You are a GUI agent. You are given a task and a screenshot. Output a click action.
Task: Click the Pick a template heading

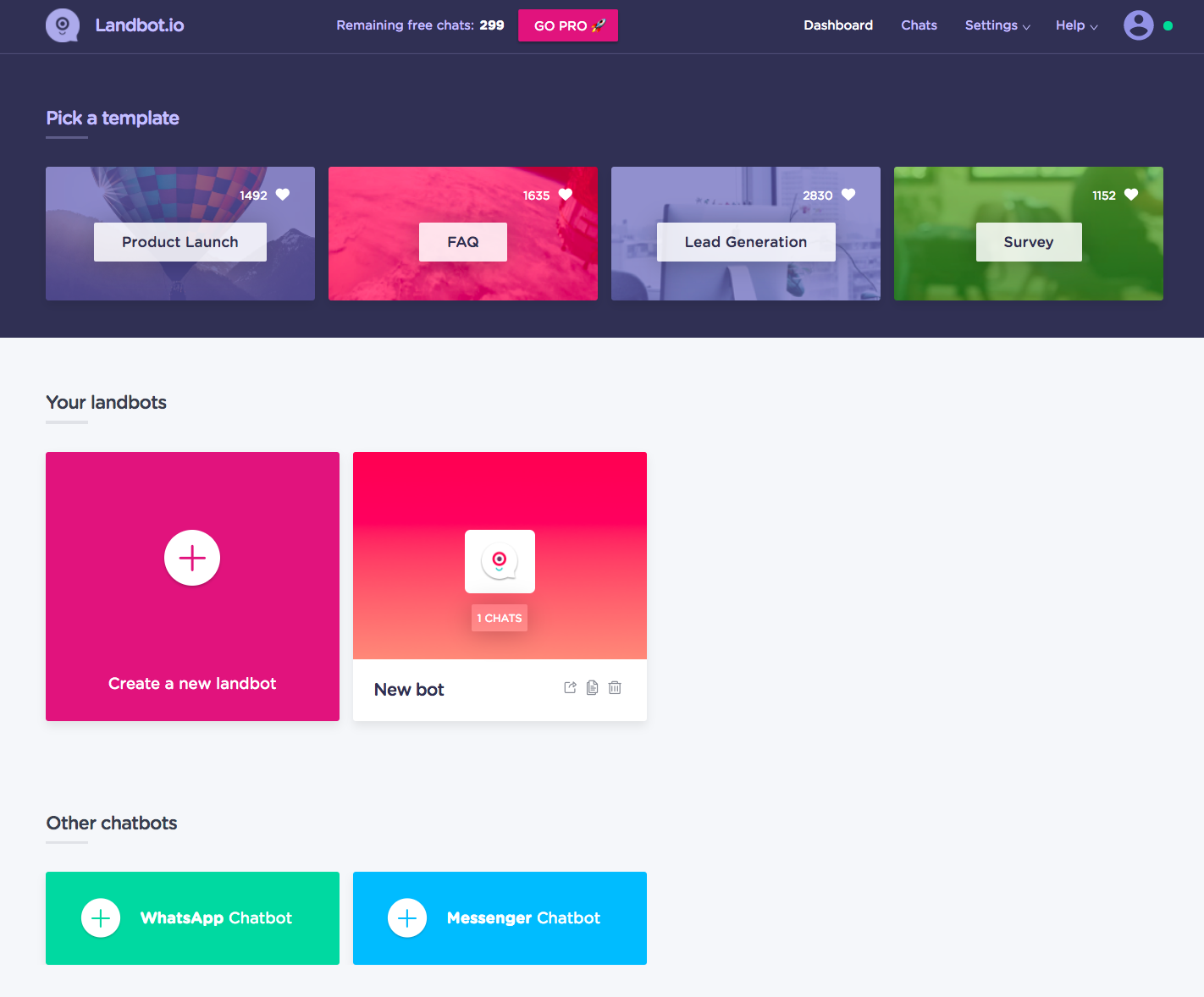tap(113, 118)
